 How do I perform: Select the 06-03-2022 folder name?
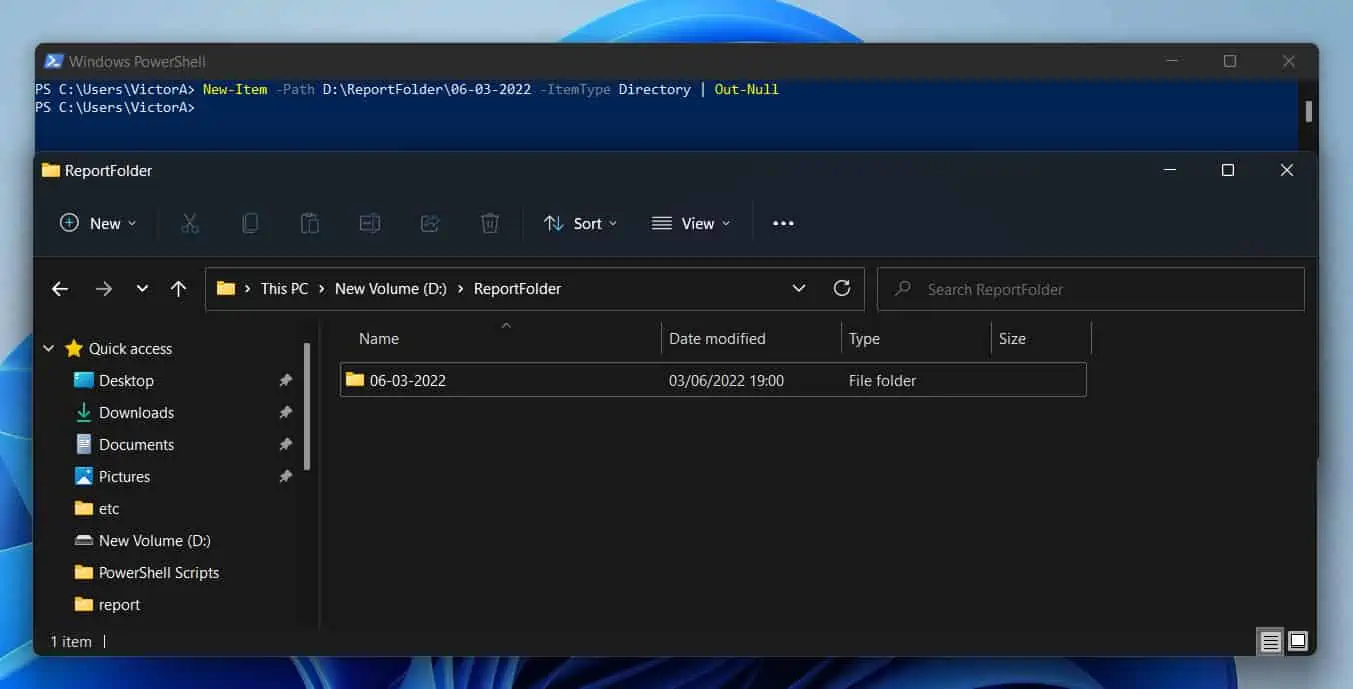408,380
